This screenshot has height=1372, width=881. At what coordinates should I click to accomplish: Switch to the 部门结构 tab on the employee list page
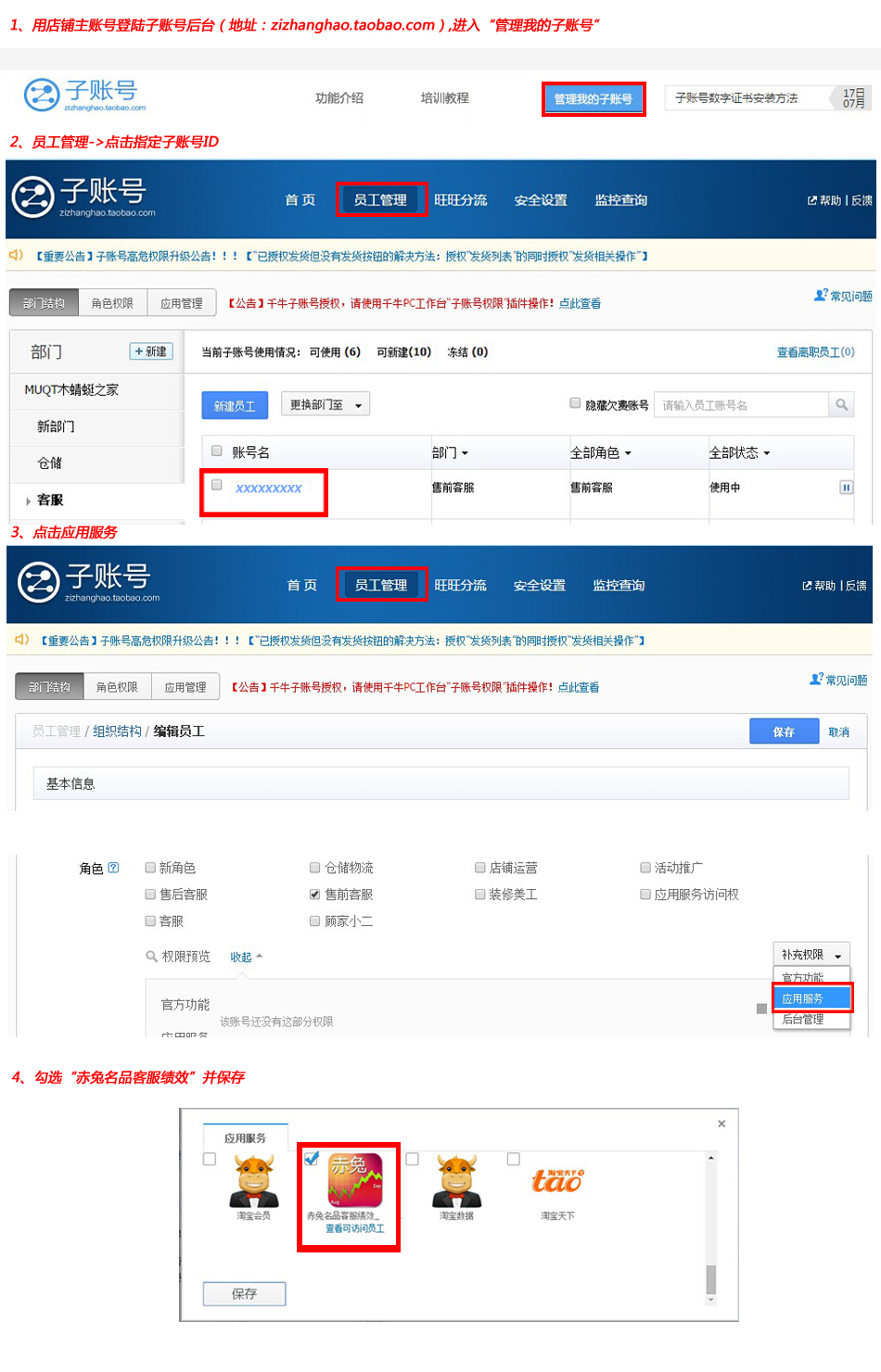click(44, 303)
